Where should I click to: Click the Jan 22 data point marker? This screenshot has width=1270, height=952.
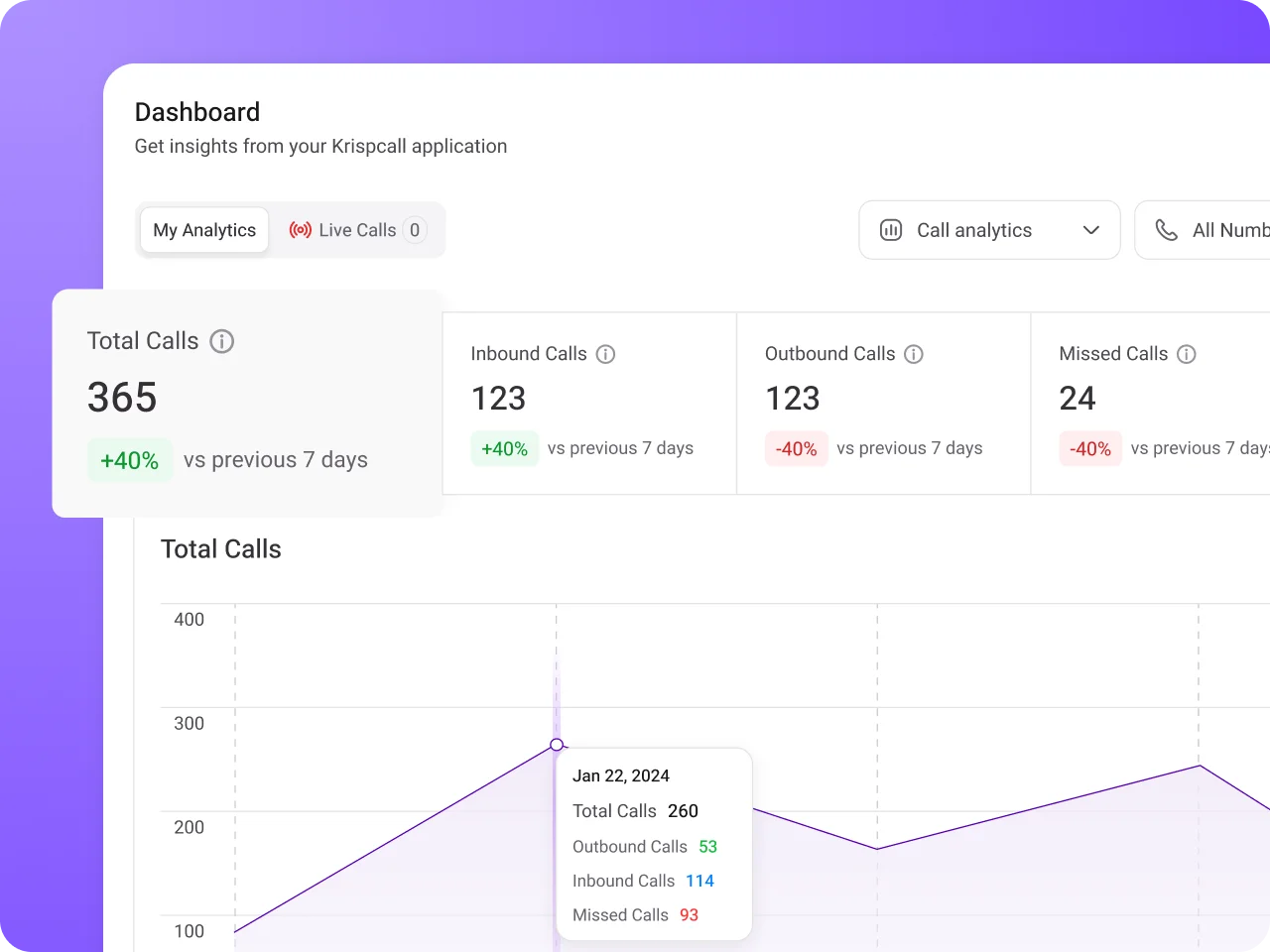pos(557,745)
